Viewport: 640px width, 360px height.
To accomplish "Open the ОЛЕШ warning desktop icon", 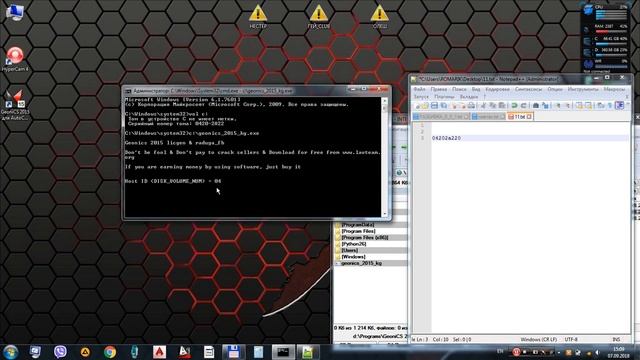I will pyautogui.click(x=380, y=16).
